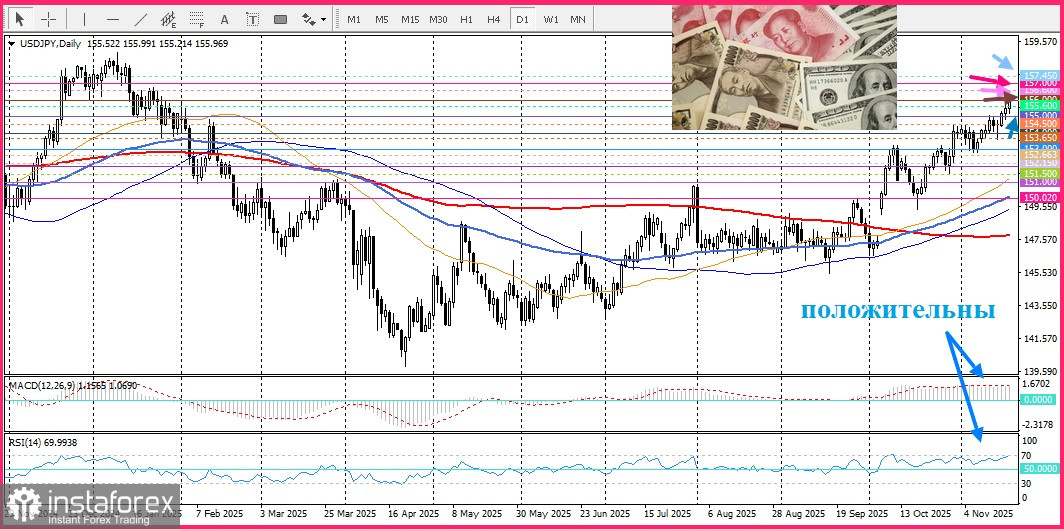
Task: Switch to the W1 timeframe
Action: point(550,19)
